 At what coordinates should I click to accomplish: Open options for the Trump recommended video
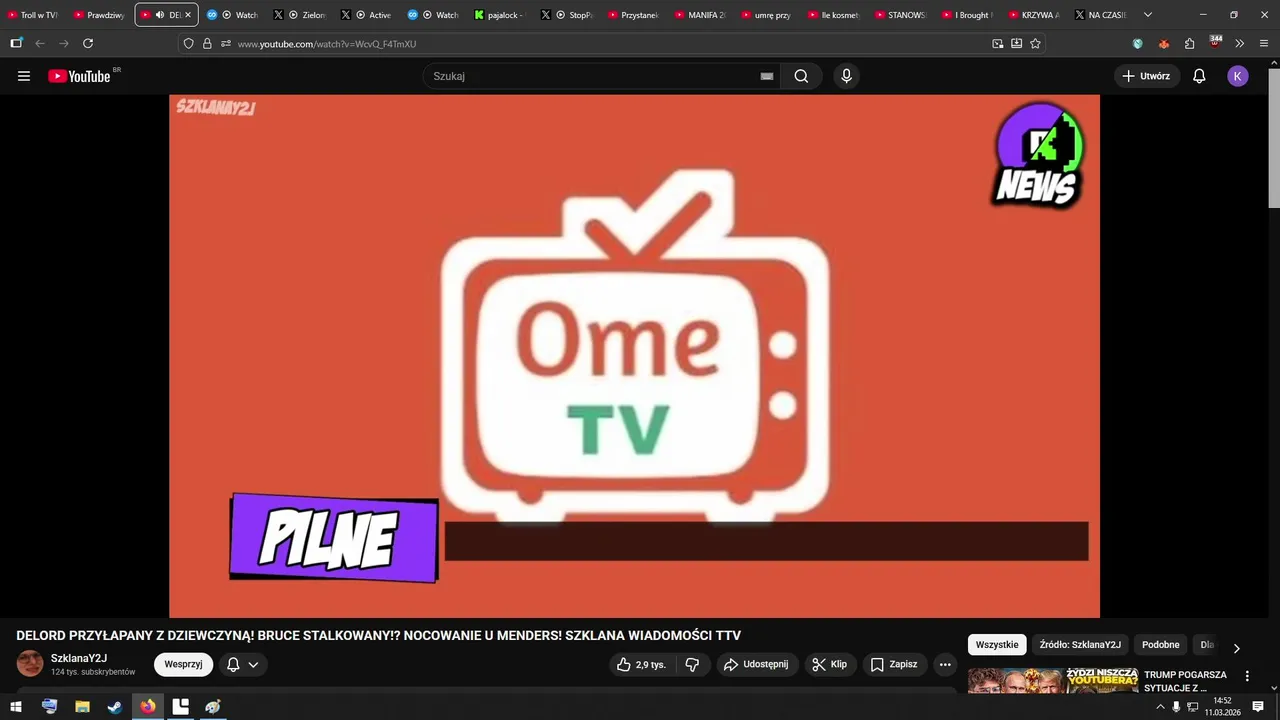1247,676
